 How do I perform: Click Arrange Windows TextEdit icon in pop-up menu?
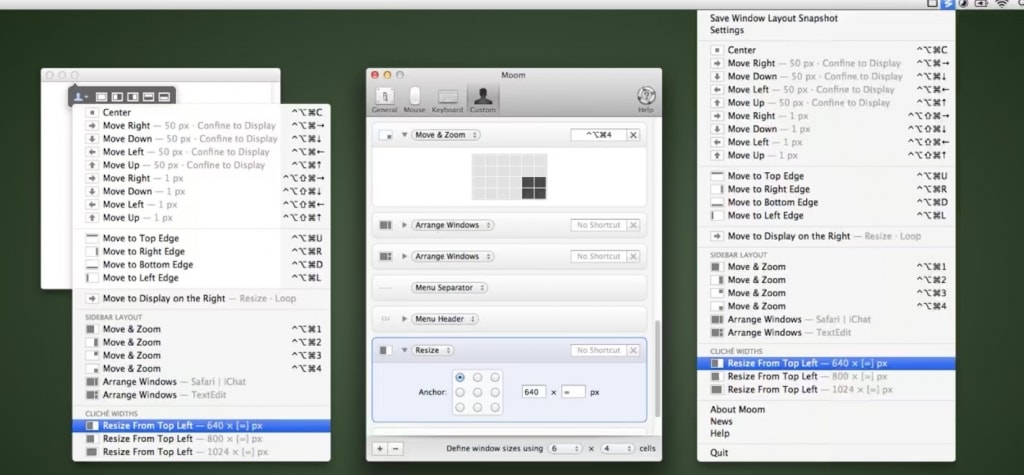point(92,395)
